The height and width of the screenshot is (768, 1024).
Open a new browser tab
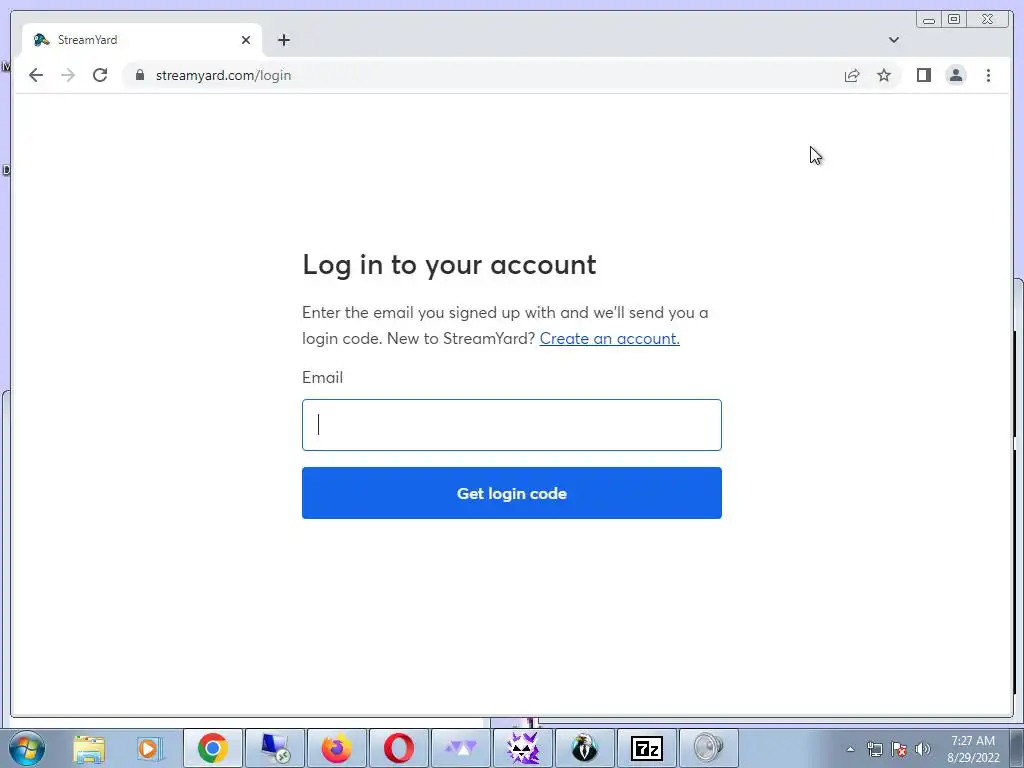(283, 40)
